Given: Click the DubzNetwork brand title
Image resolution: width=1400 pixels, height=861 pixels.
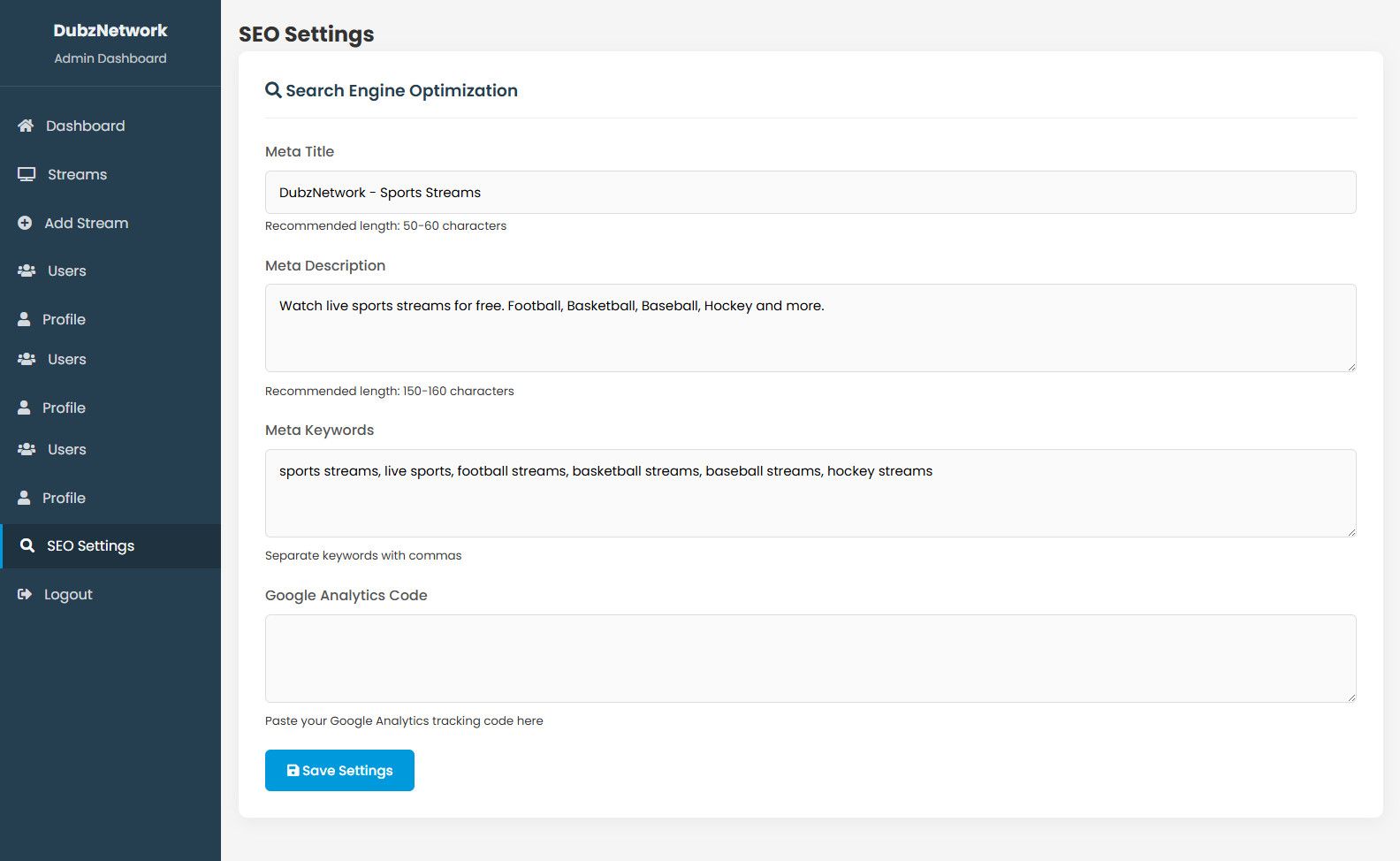Looking at the screenshot, I should coord(110,30).
